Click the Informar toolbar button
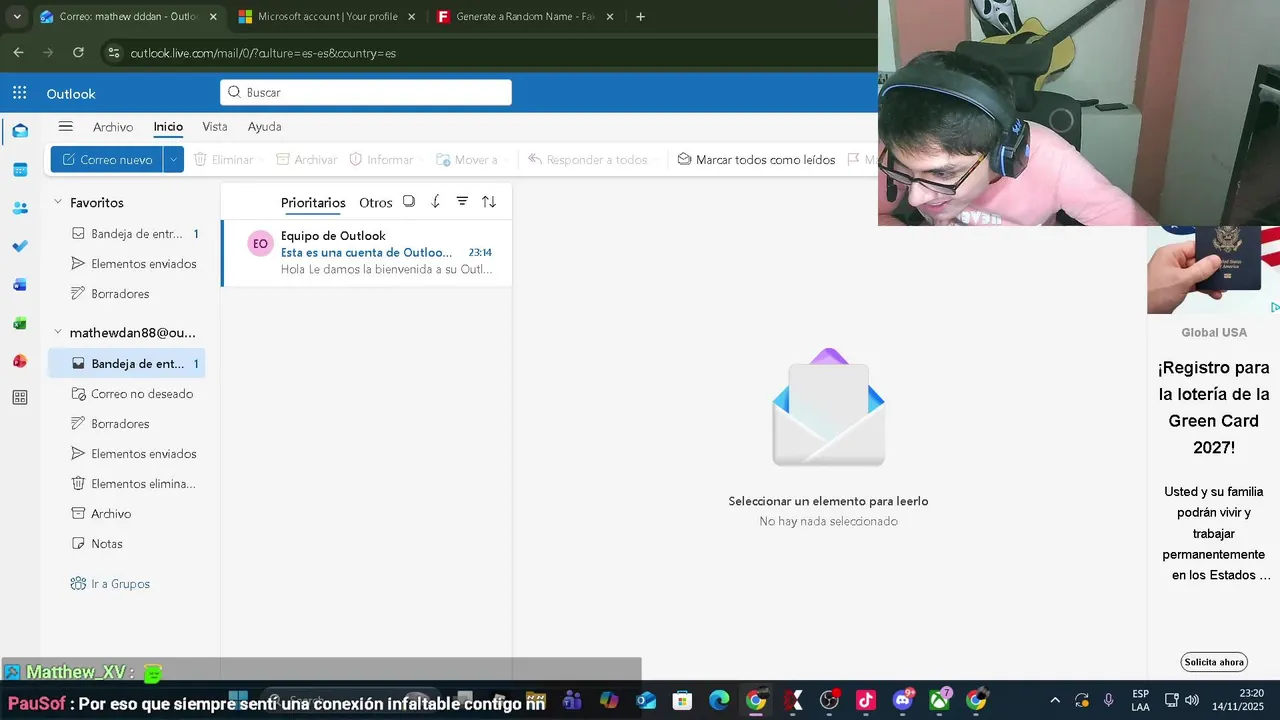This screenshot has height=720, width=1280. pyautogui.click(x=381, y=160)
